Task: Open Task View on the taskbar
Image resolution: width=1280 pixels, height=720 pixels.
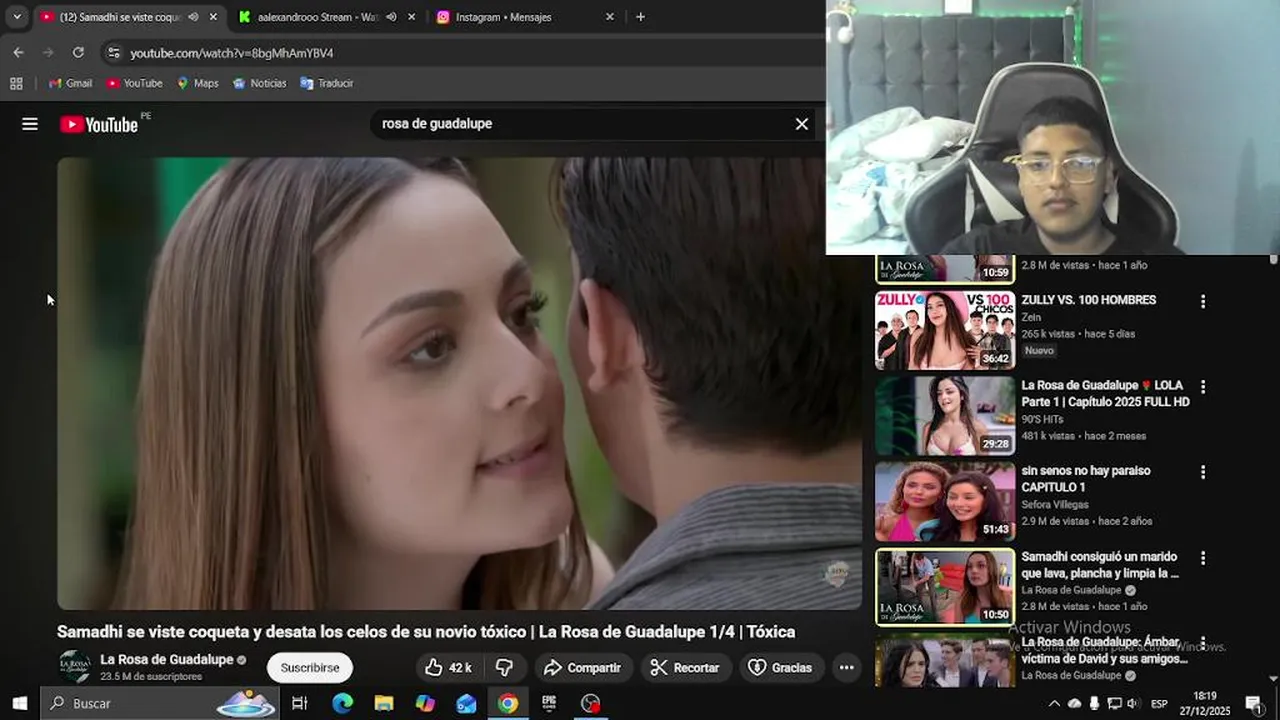Action: (x=299, y=703)
